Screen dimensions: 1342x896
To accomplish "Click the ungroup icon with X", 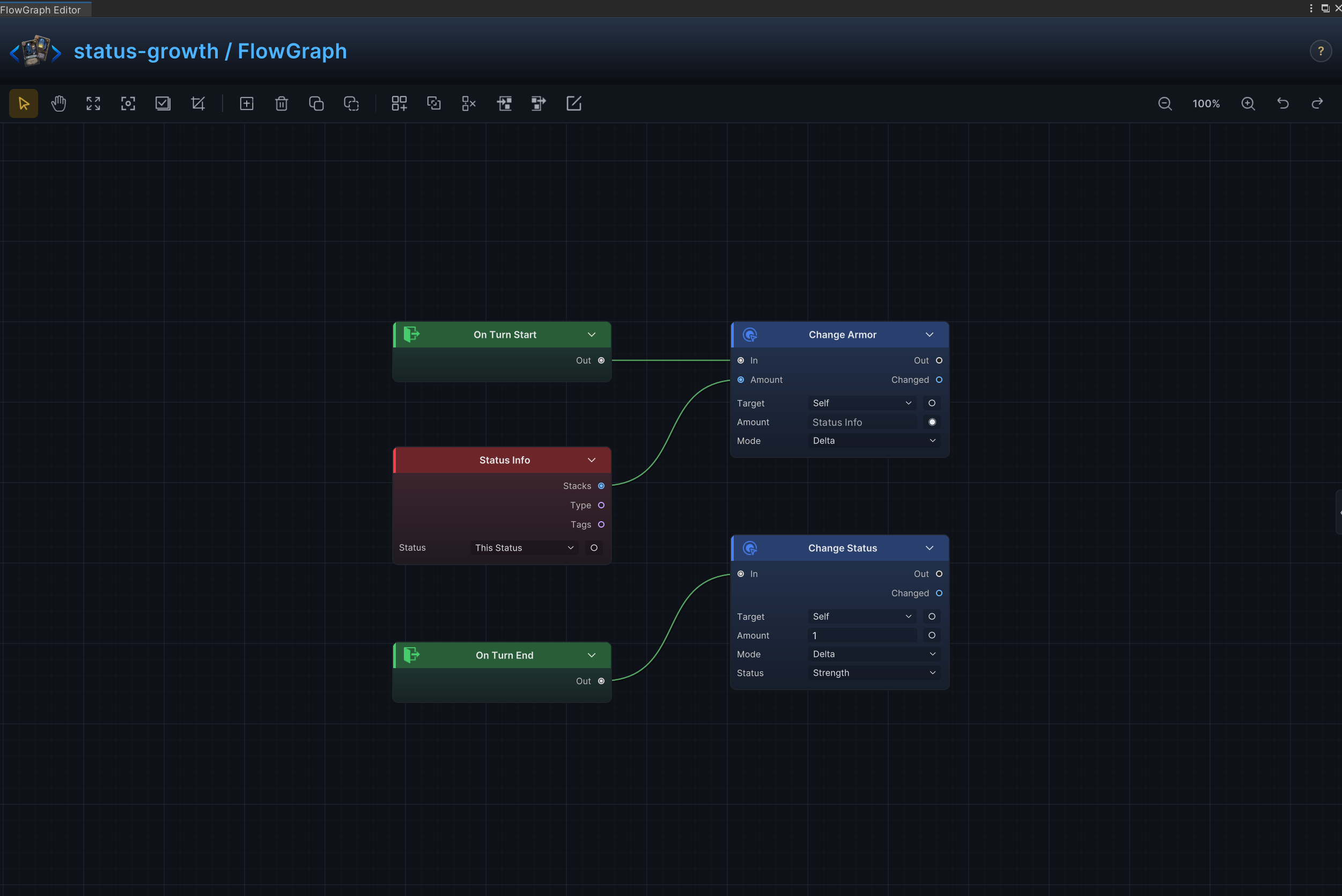I will tap(469, 103).
